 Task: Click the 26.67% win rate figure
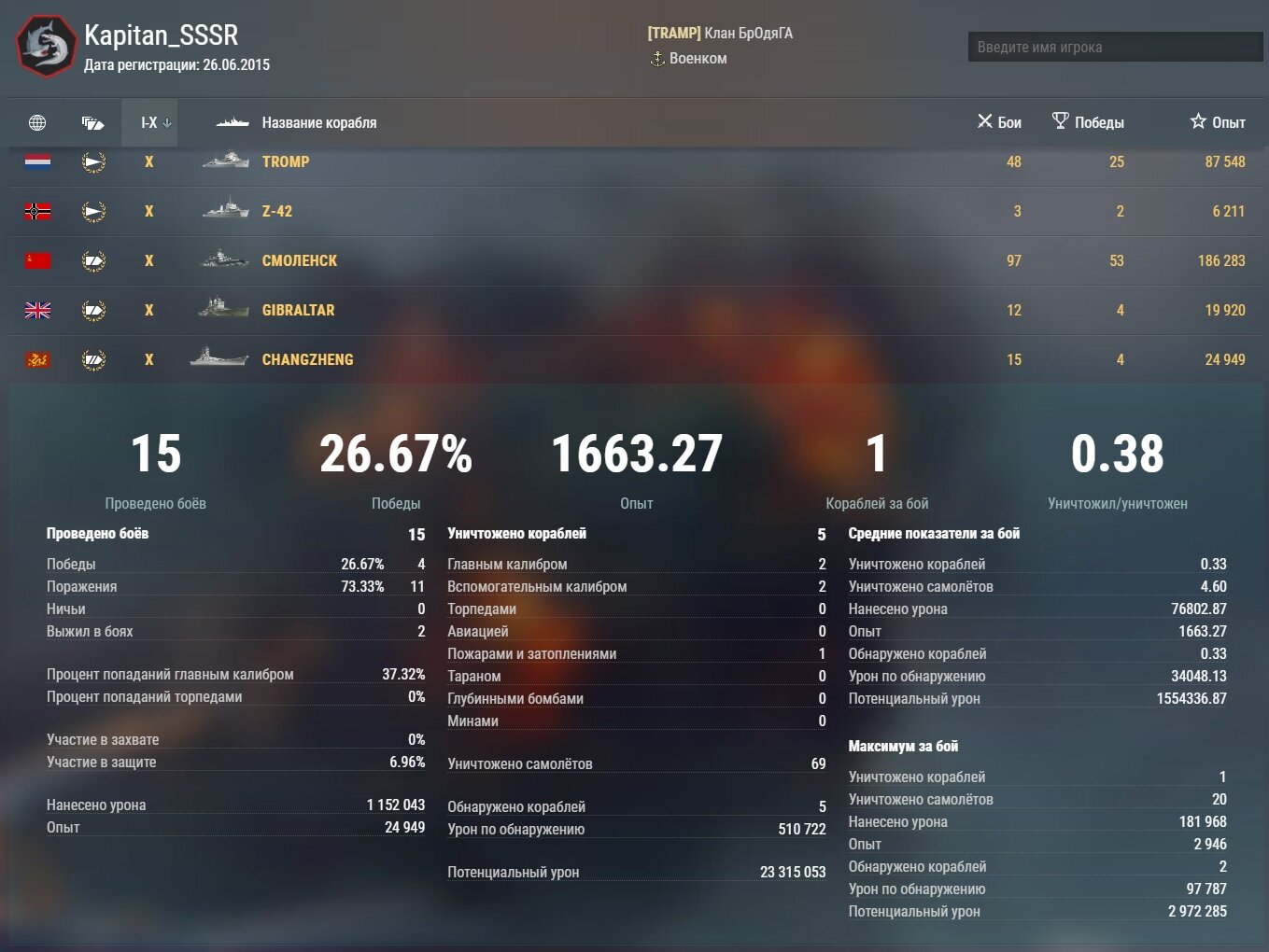coord(396,454)
